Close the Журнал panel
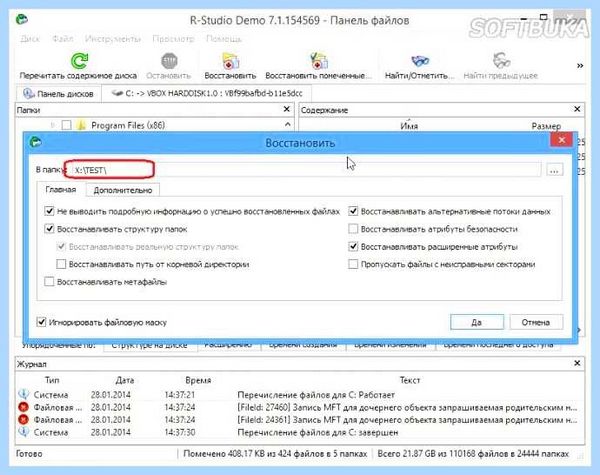Image resolution: width=600 pixels, height=475 pixels. pos(577,362)
